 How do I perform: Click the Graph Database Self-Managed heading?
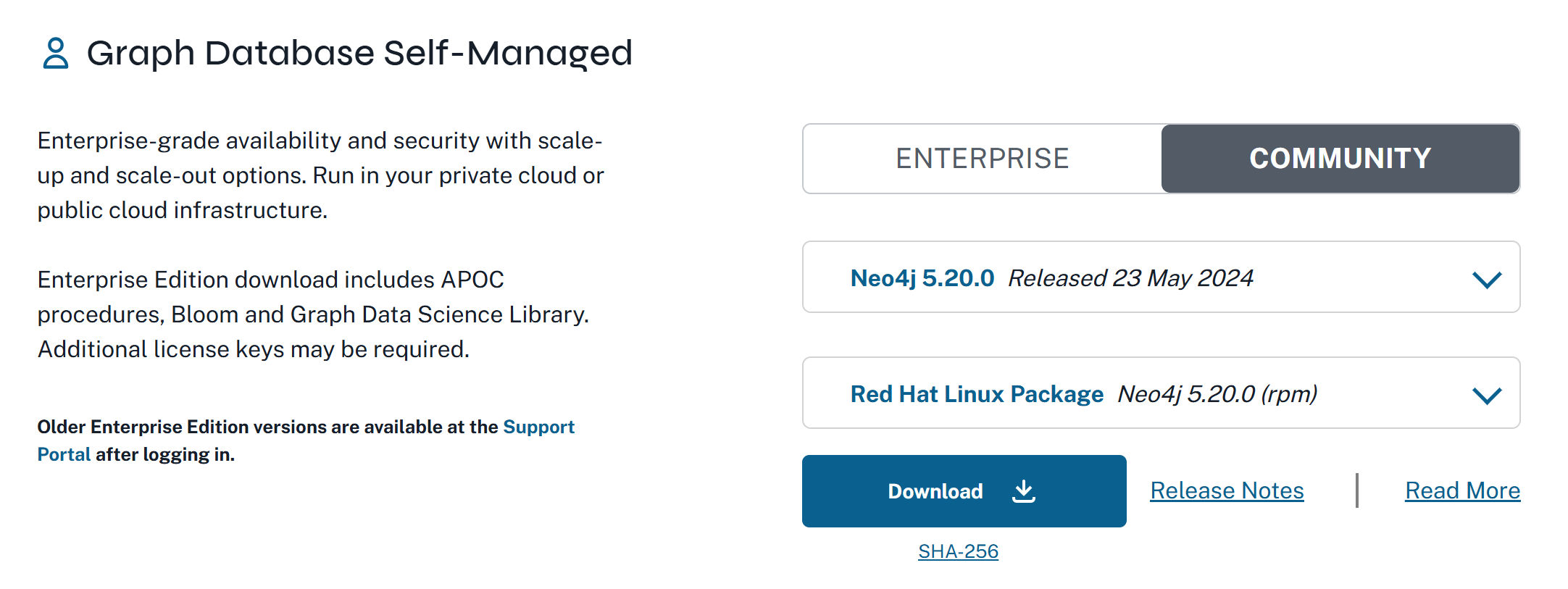(x=359, y=54)
